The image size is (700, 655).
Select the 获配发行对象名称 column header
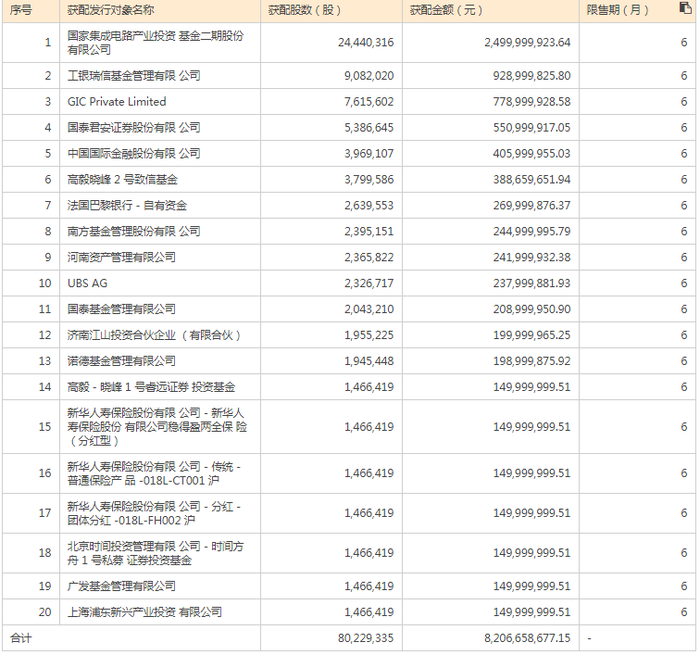click(160, 11)
